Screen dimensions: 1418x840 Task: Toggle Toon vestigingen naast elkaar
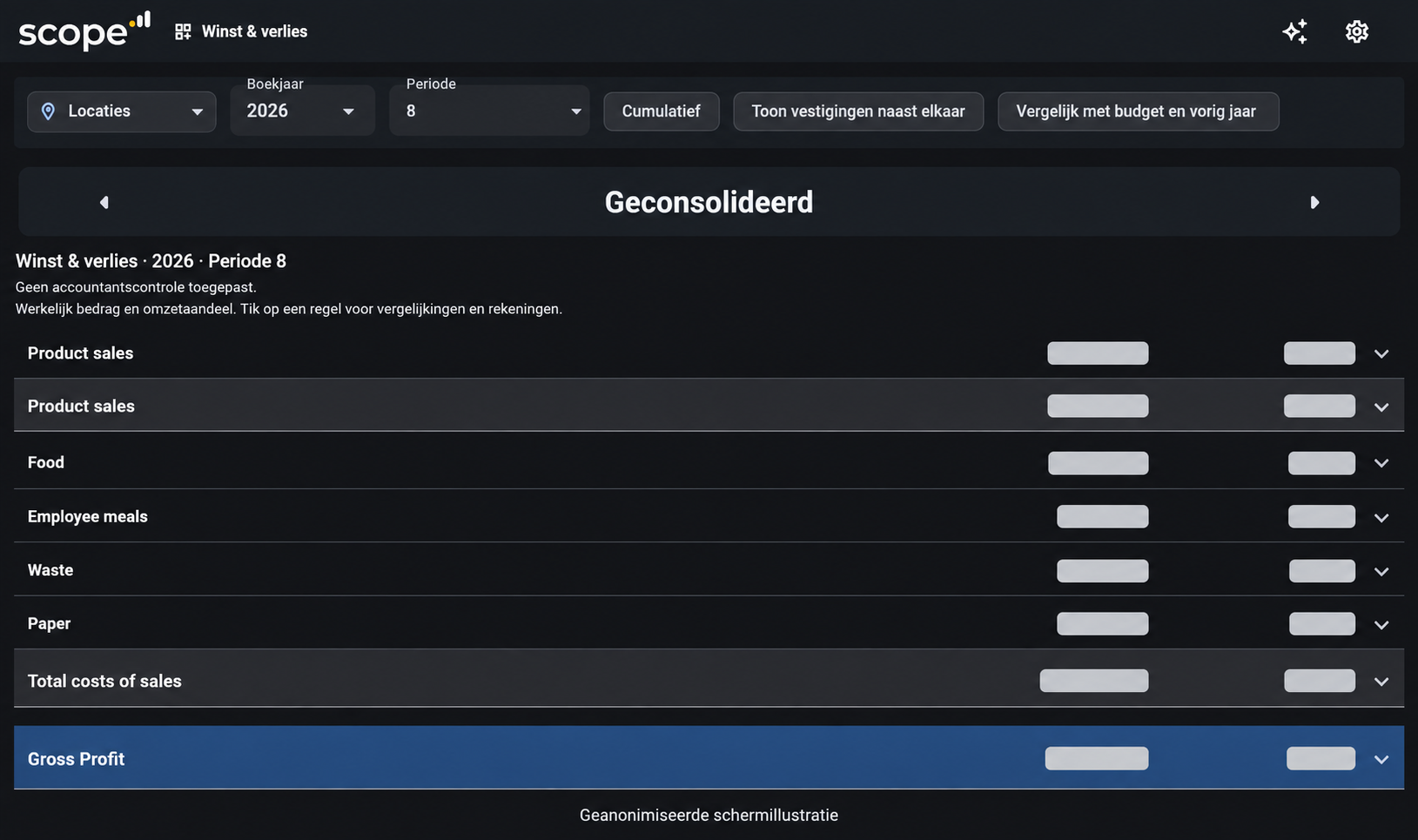click(858, 111)
